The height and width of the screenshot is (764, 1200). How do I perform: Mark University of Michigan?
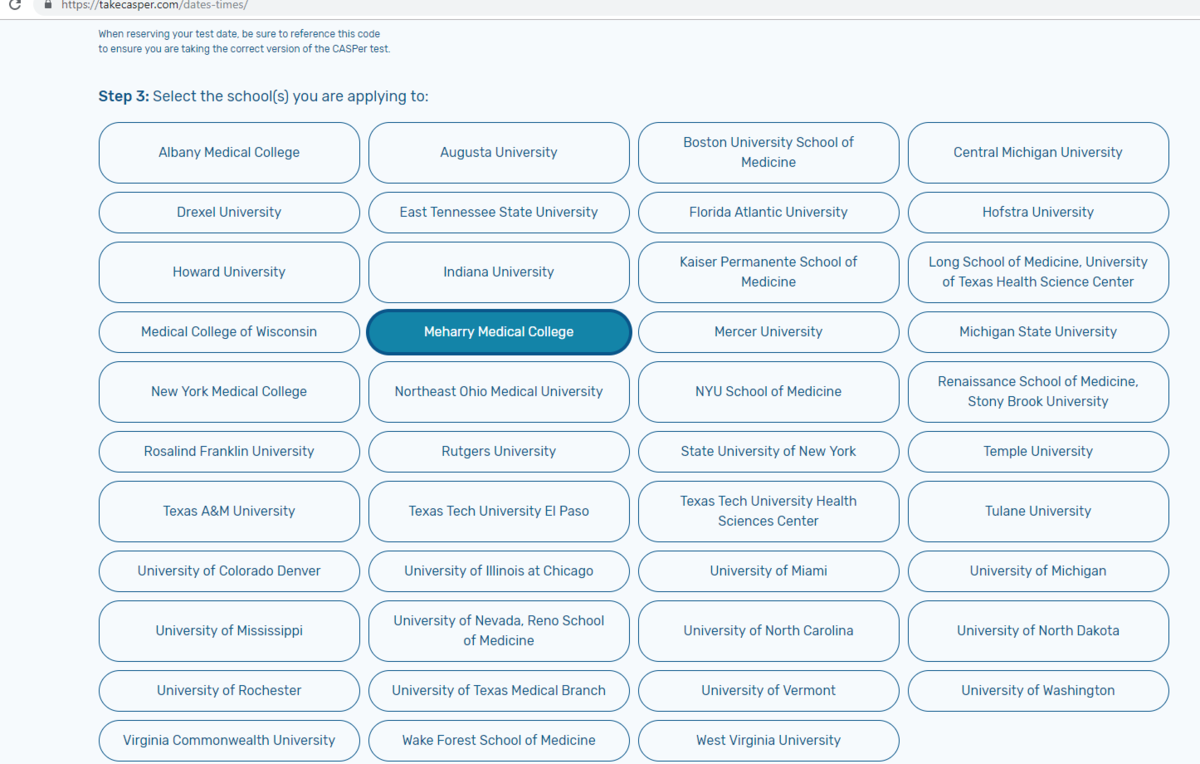[x=1038, y=571]
